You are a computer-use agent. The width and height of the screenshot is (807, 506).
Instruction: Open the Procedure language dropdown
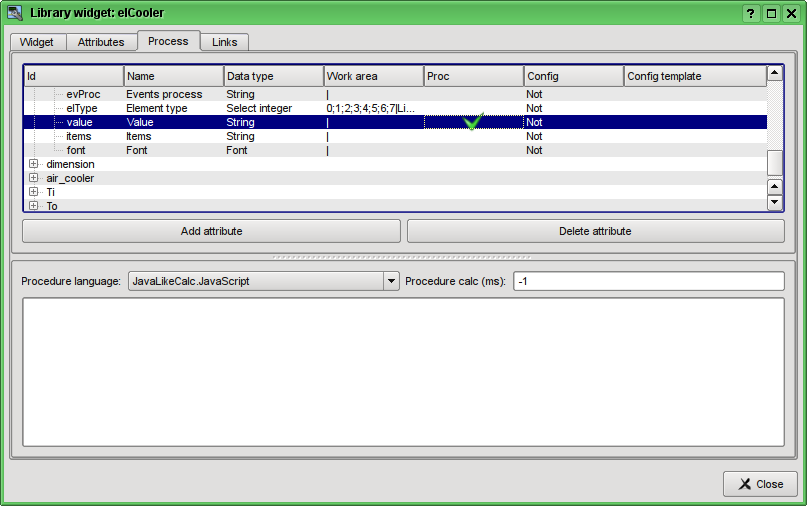391,282
